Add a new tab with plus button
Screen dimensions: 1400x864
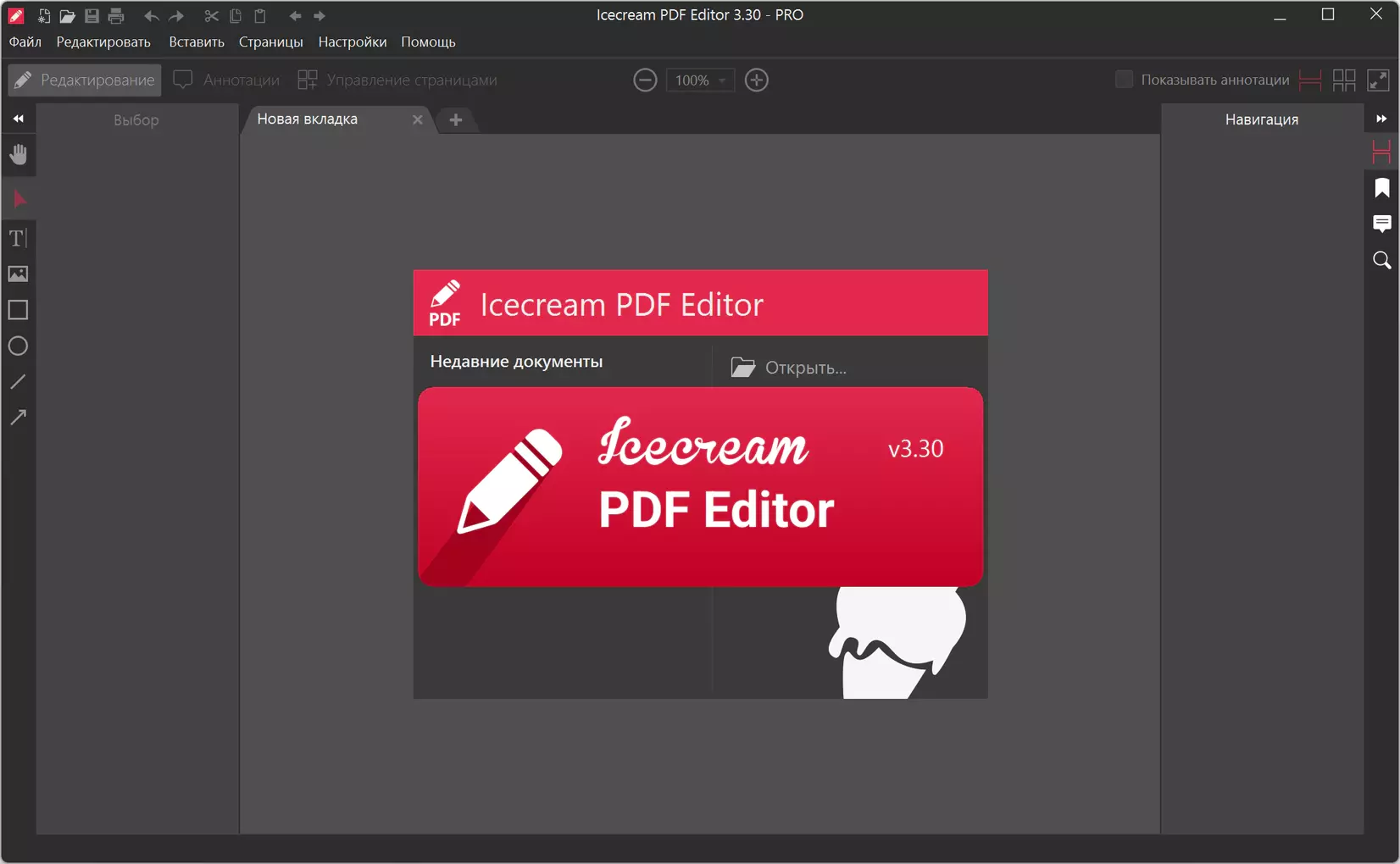[456, 119]
